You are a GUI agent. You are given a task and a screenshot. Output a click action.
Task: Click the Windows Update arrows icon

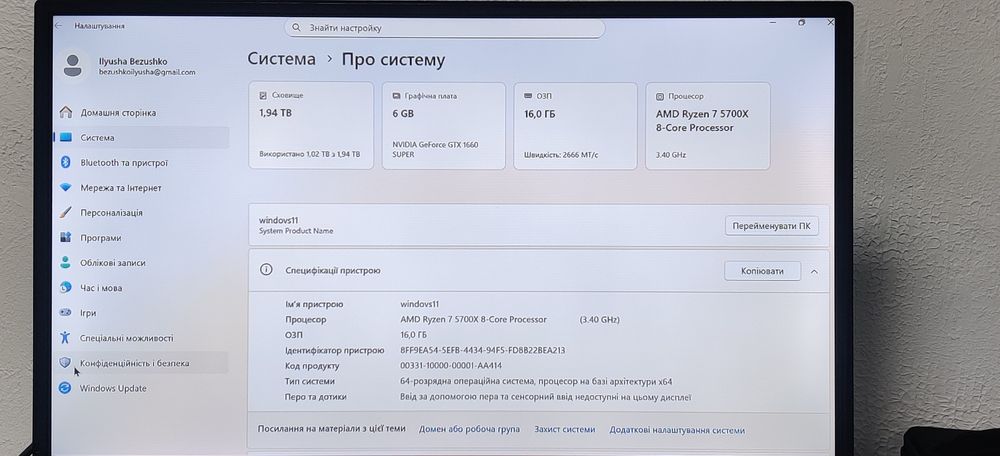[64, 388]
